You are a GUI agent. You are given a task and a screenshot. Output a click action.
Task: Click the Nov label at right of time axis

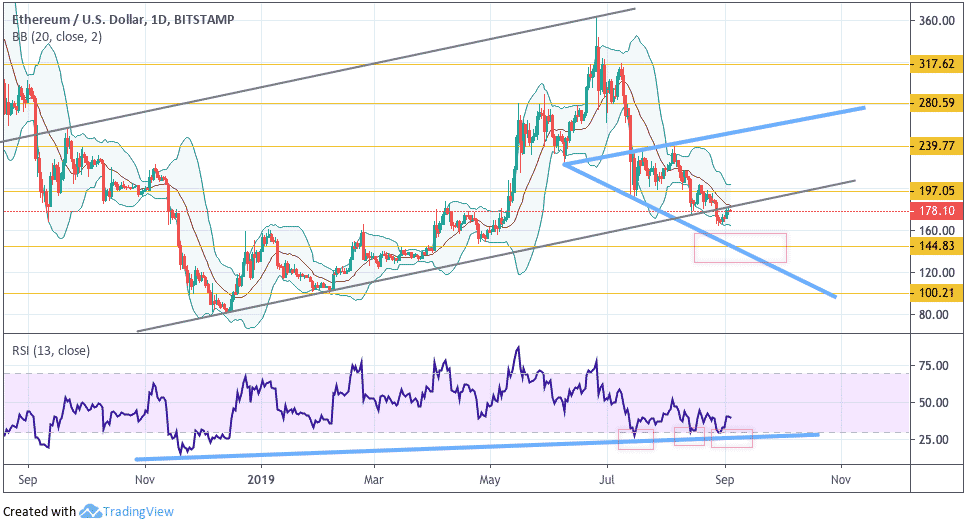point(841,480)
